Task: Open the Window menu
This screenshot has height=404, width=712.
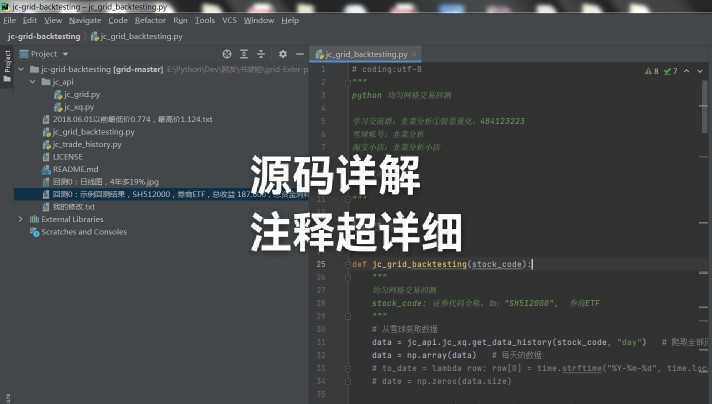Action: (259, 20)
